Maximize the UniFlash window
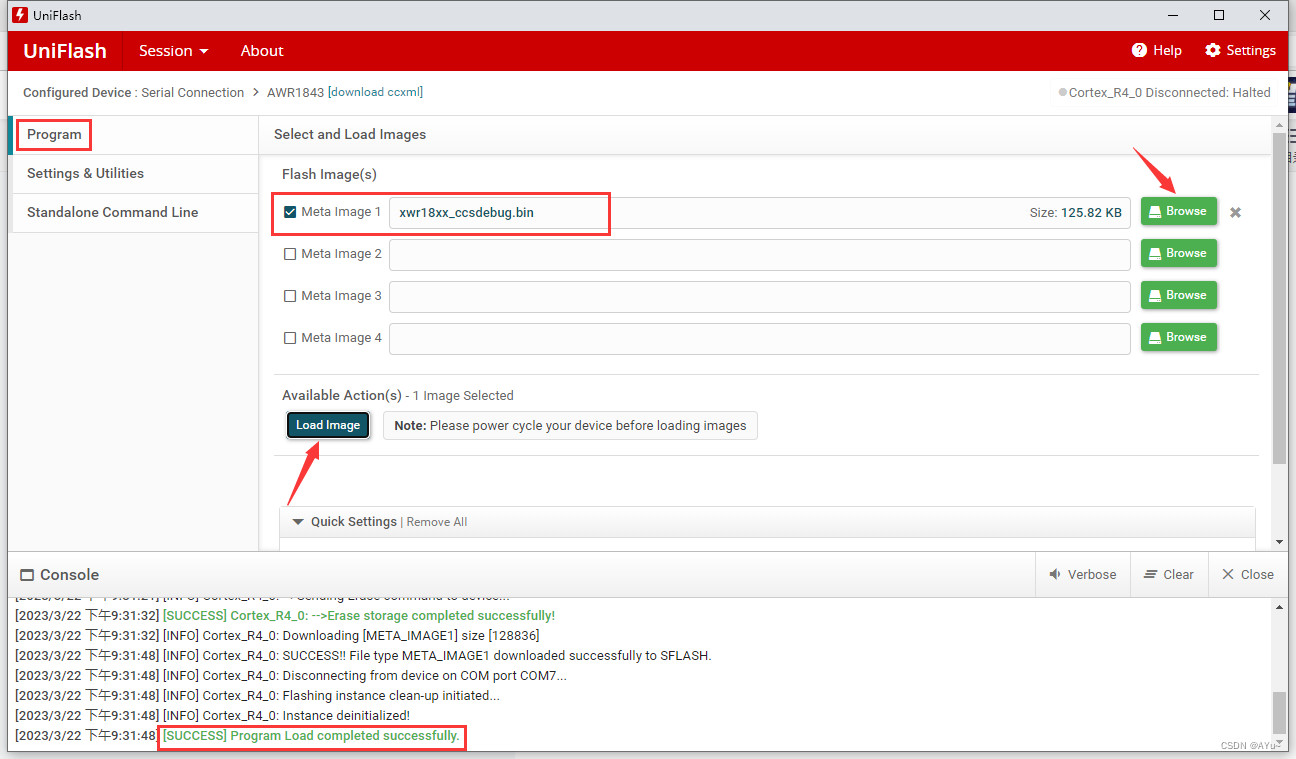Screen dimensions: 1296x759 pyautogui.click(x=1219, y=15)
